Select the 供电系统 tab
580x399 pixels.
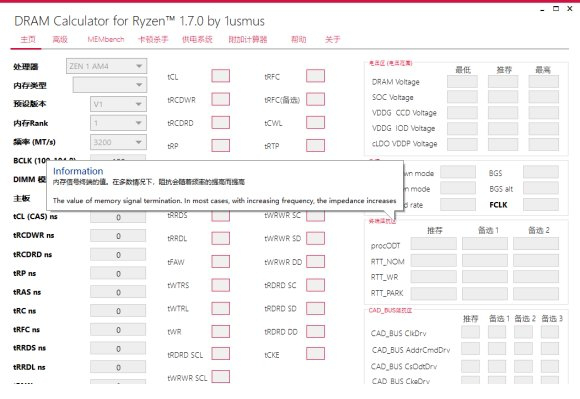(197, 39)
